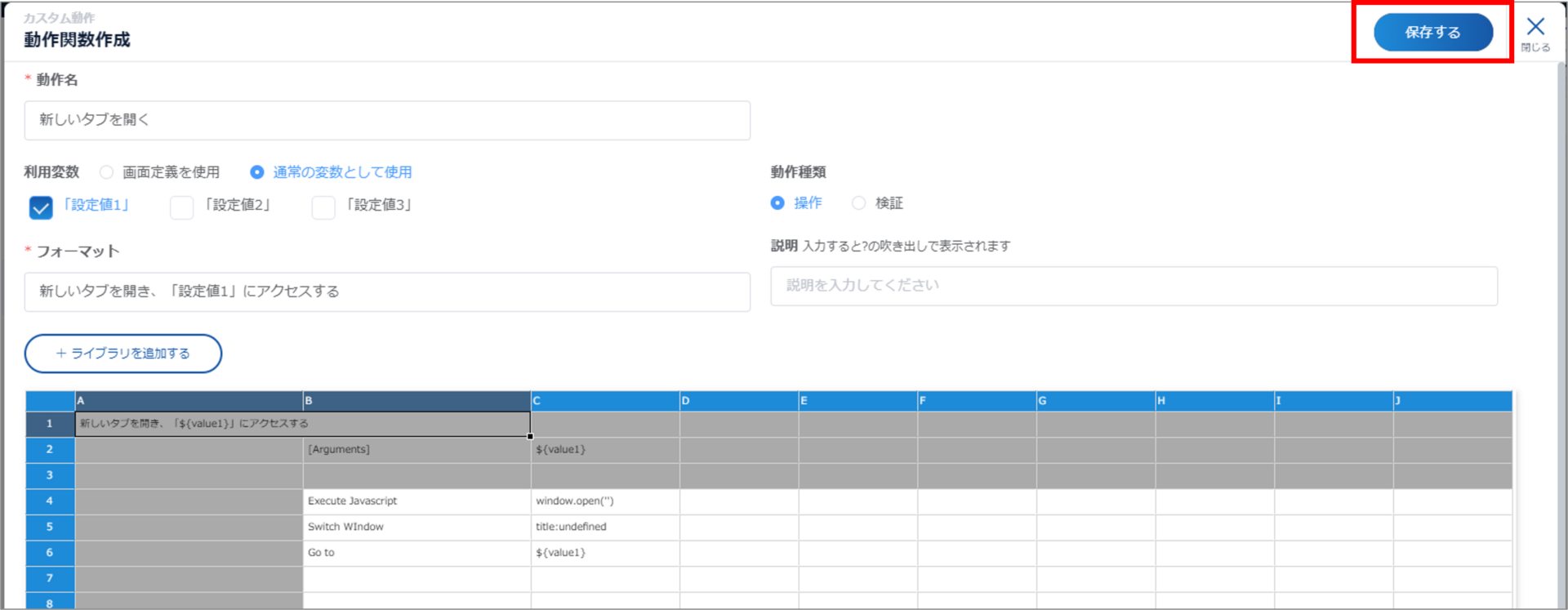This screenshot has width=1568, height=610.
Task: Focus the 動作名 input field
Action: (x=387, y=120)
